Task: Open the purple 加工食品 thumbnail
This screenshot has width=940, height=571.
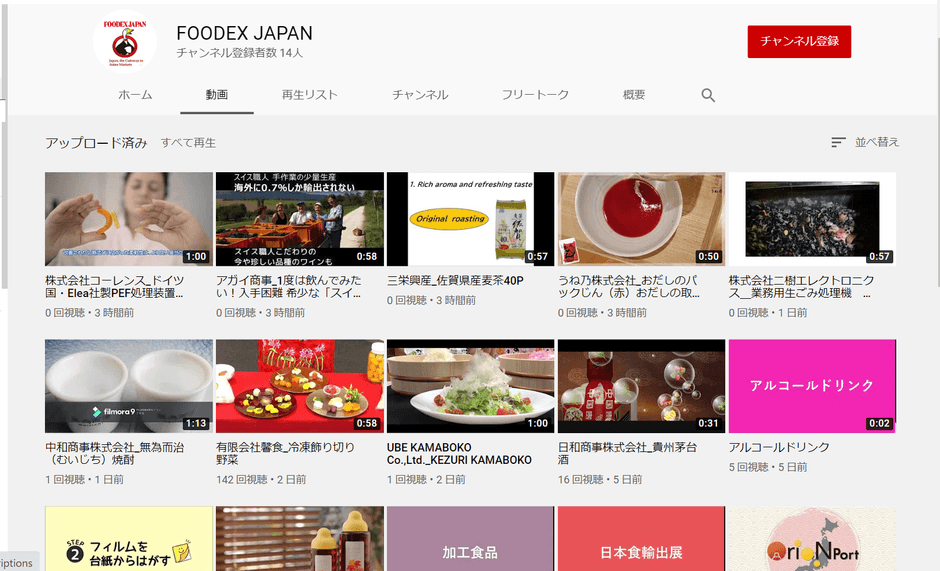Action: tap(471, 539)
